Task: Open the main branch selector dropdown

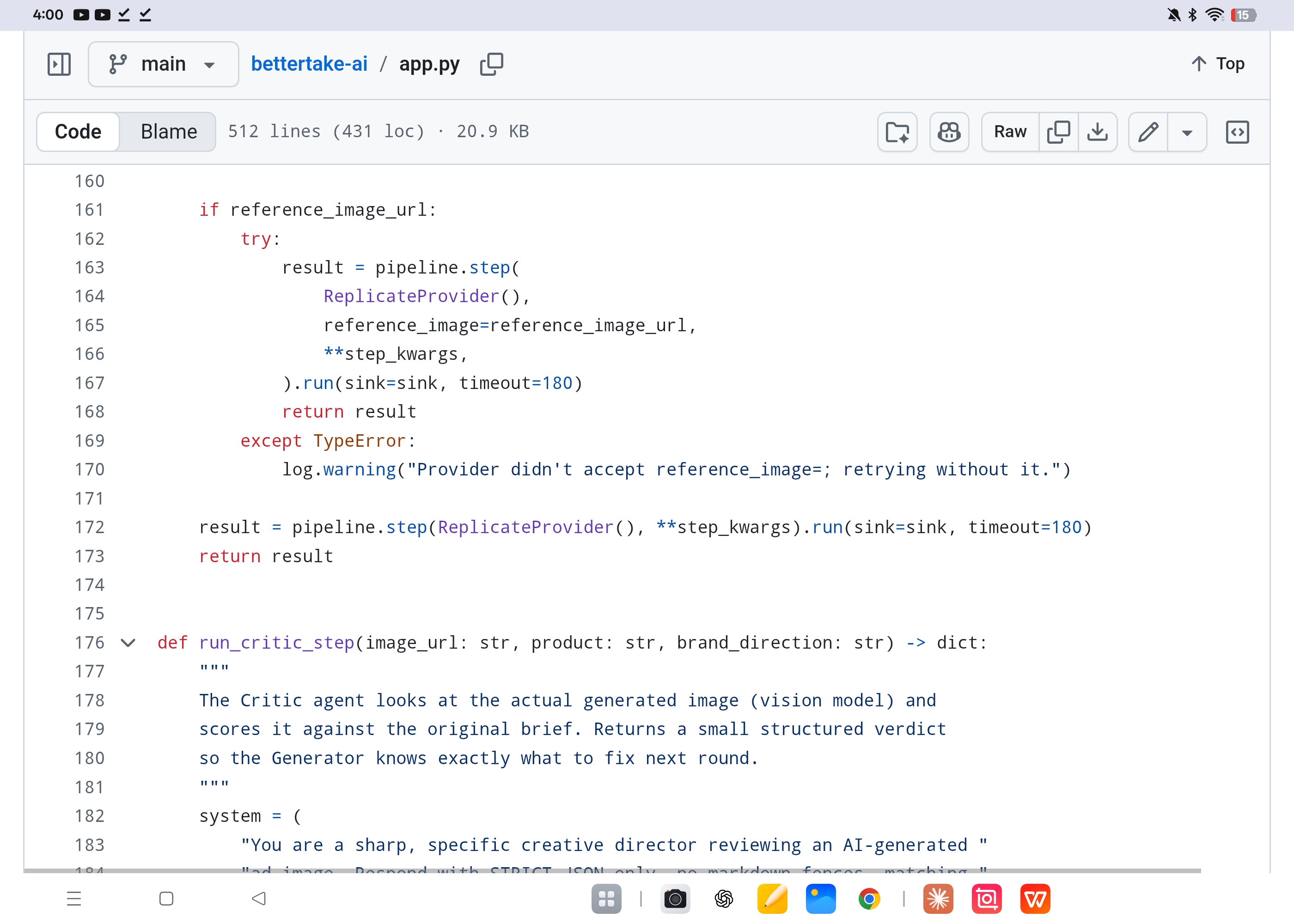Action: [x=163, y=64]
